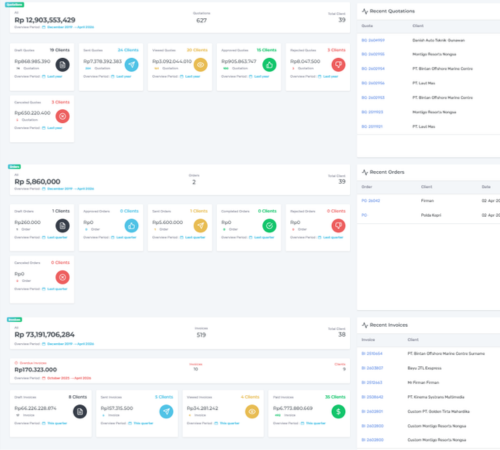Open the Approved Quotes thumbs-up icon
This screenshot has height=450, width=500.
tap(269, 65)
